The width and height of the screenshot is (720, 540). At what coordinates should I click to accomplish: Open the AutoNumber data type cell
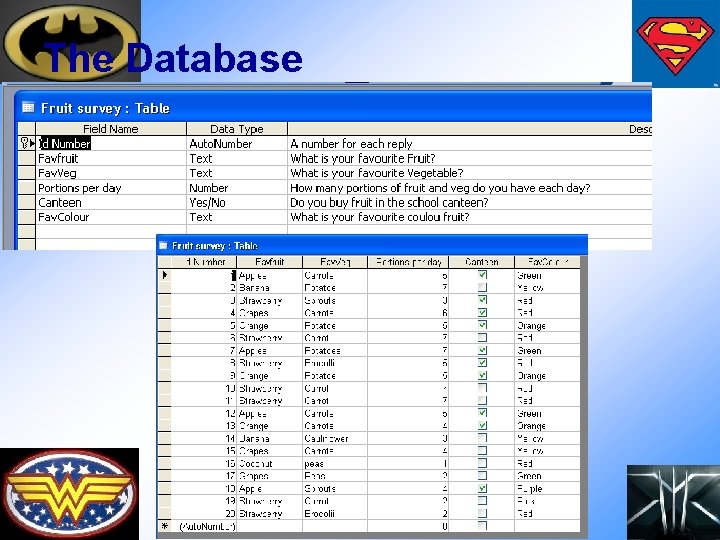pos(237,143)
